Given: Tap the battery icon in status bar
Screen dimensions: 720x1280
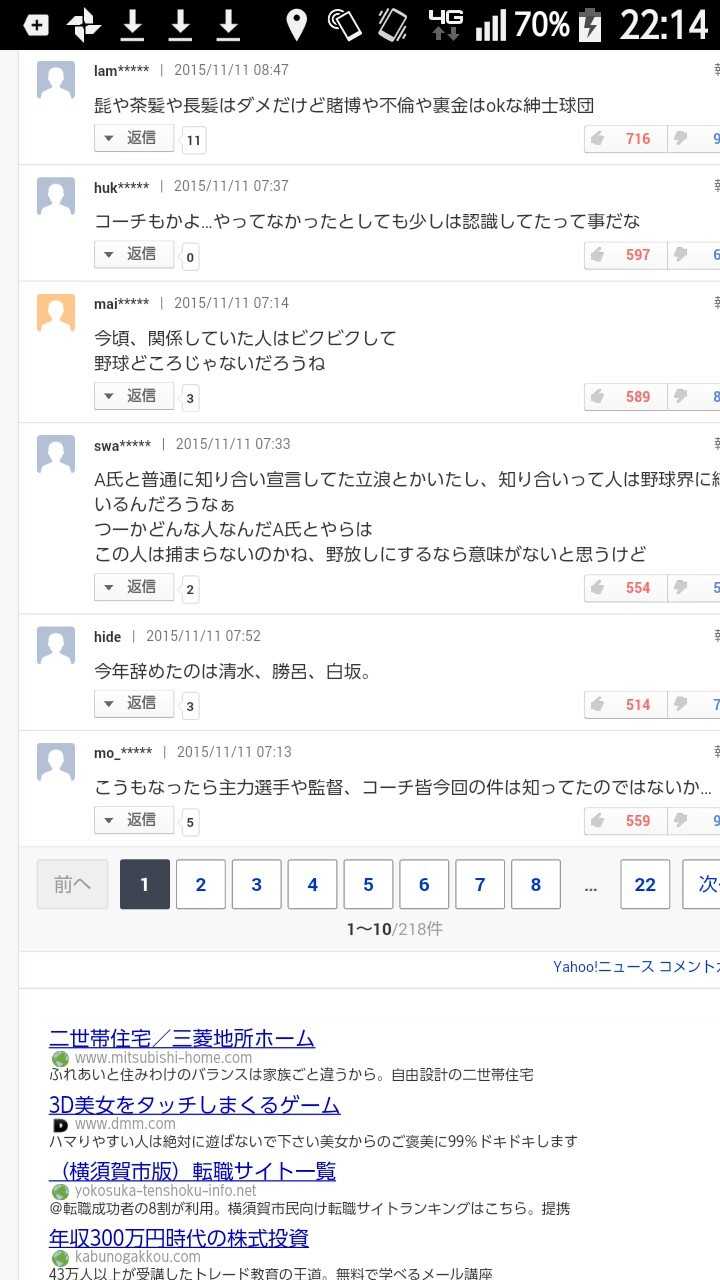Looking at the screenshot, I should pos(591,25).
